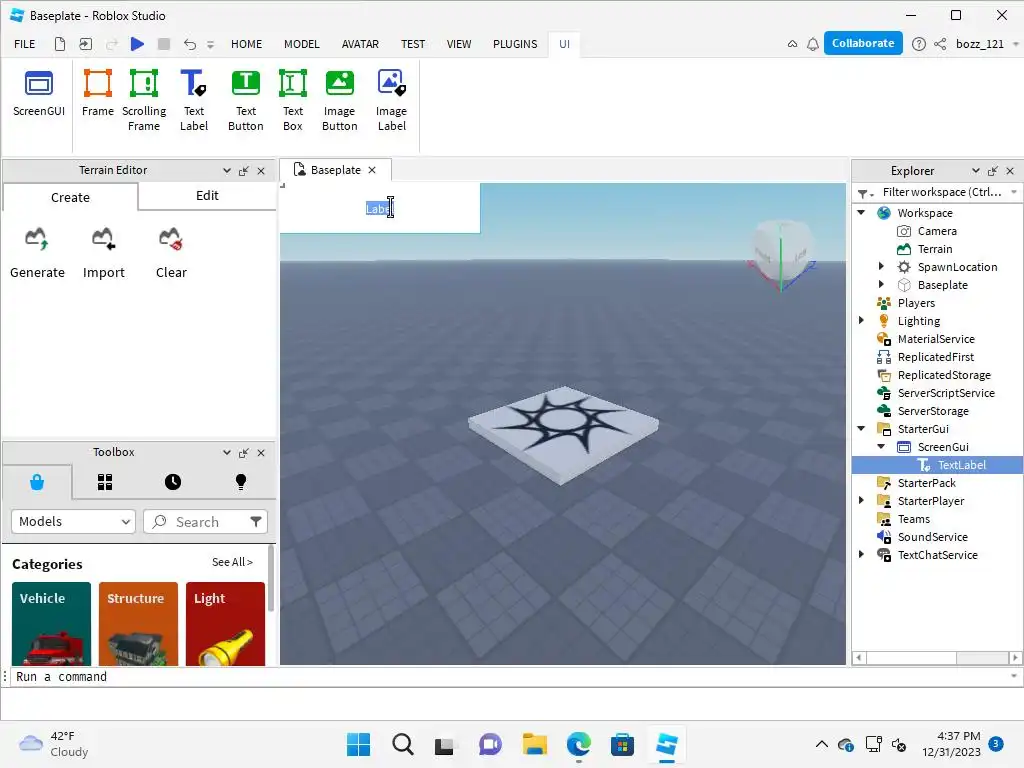The image size is (1024, 768).
Task: Click the Run a command bar
Action: pos(509,677)
